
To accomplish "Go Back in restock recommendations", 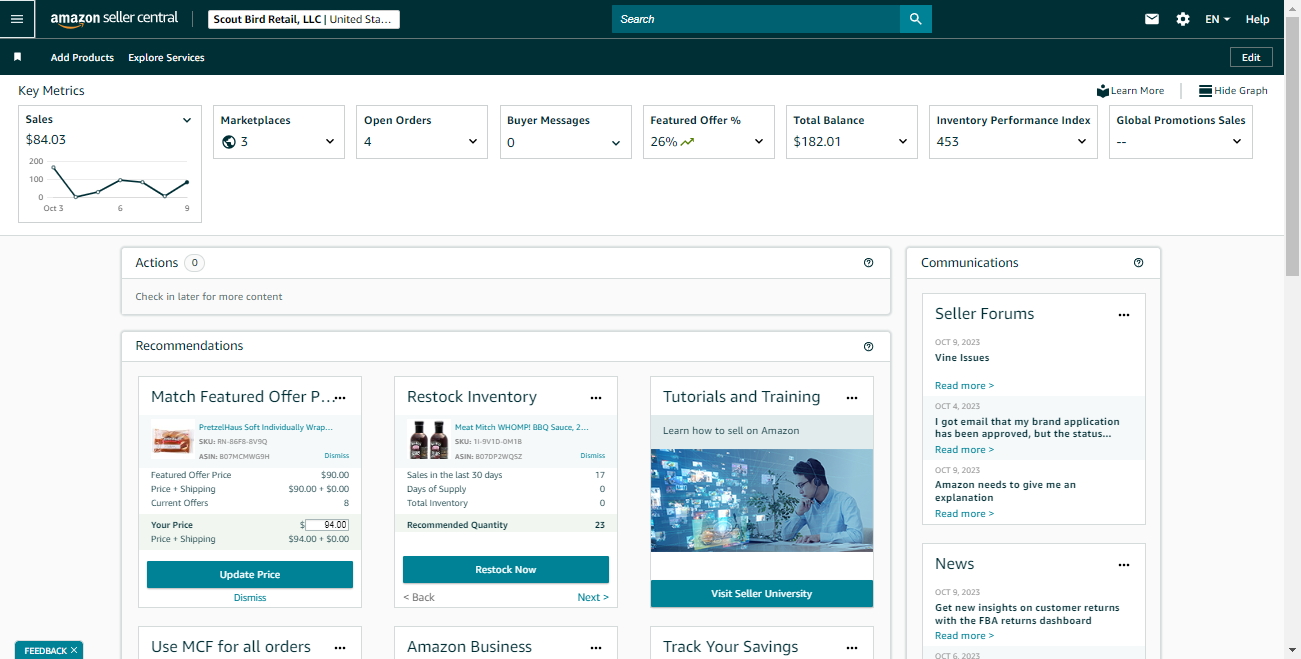I will (x=419, y=597).
